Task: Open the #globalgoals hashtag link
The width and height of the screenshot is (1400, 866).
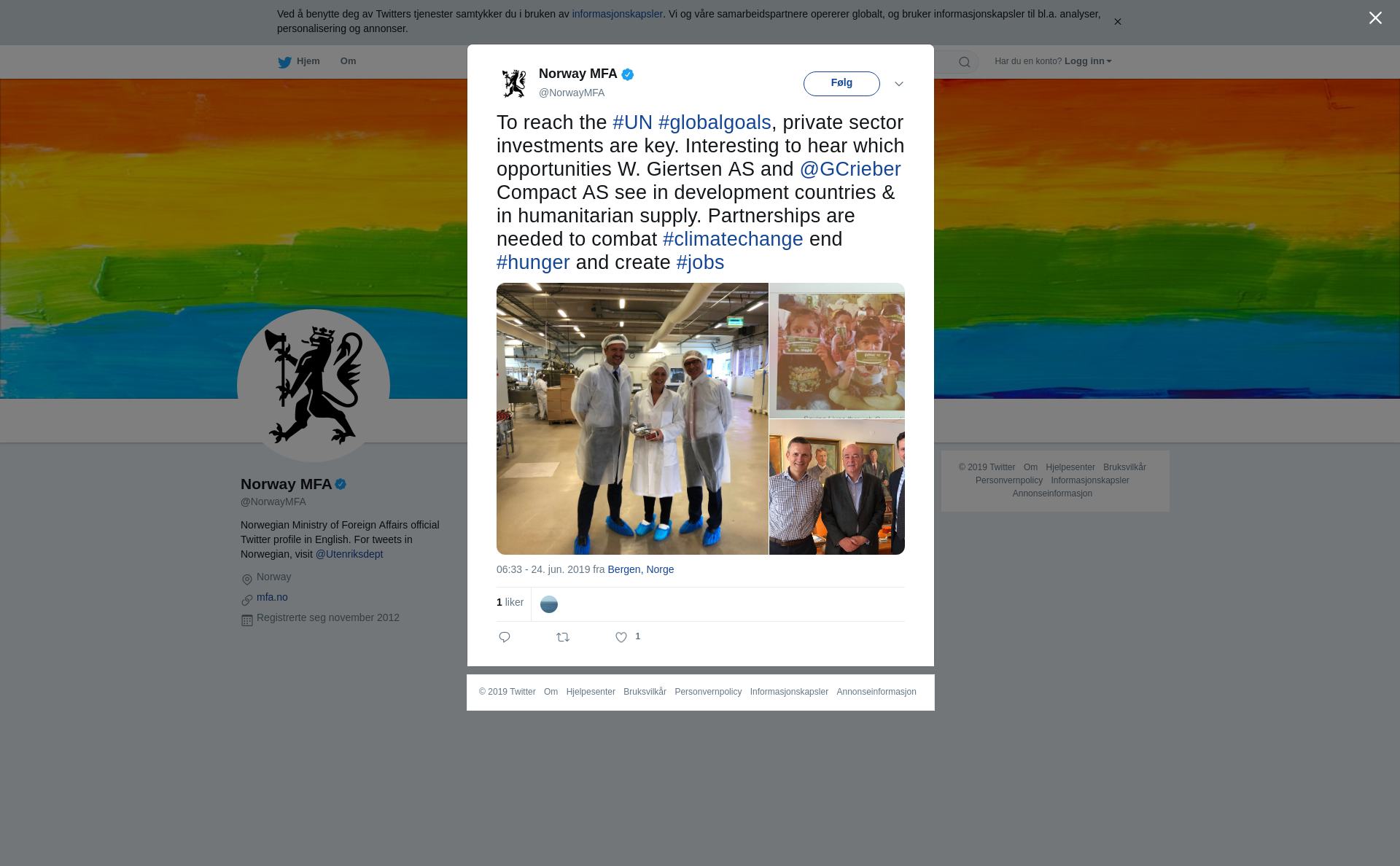Action: pos(715,122)
